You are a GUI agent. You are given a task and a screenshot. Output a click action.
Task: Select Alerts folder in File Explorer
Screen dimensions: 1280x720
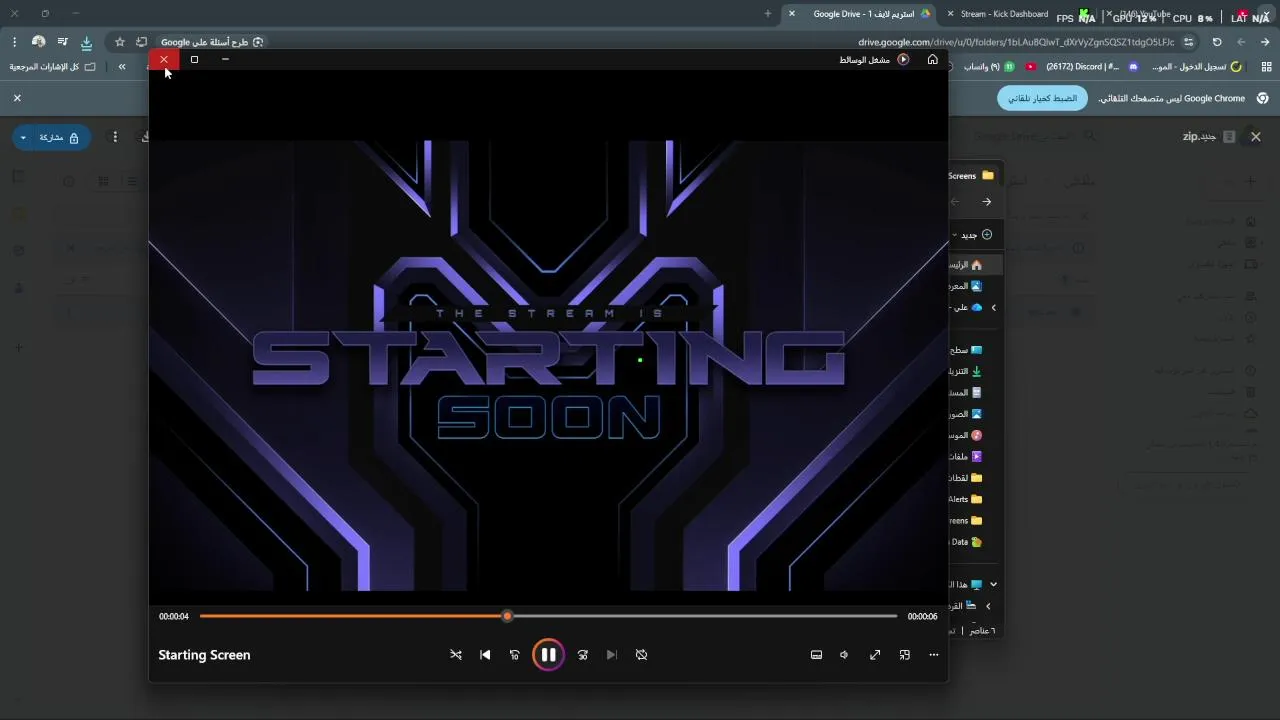point(966,499)
